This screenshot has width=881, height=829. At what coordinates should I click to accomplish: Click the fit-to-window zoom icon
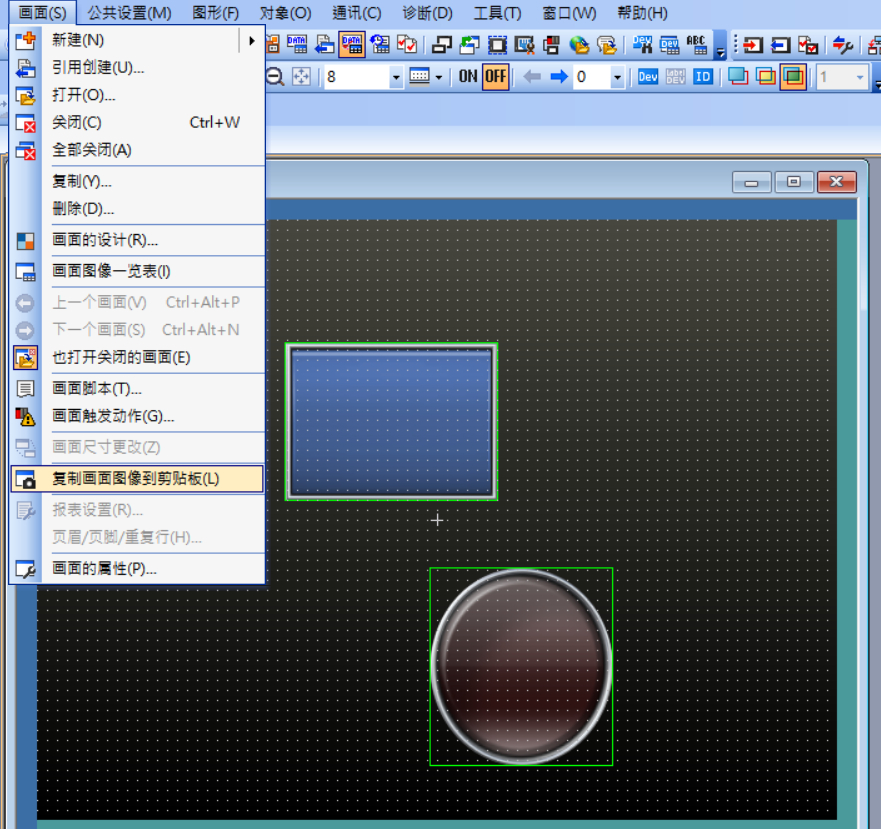click(301, 77)
